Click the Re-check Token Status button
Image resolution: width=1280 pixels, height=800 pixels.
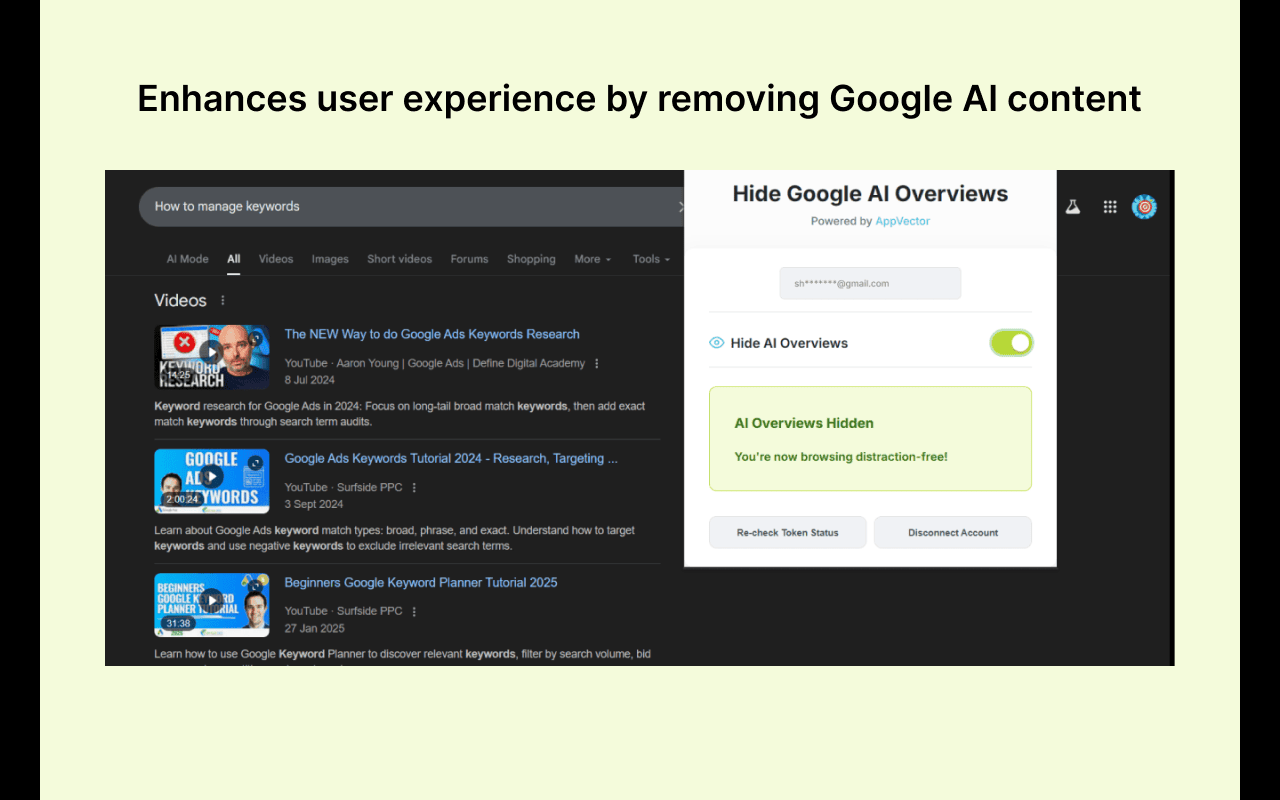(x=788, y=533)
